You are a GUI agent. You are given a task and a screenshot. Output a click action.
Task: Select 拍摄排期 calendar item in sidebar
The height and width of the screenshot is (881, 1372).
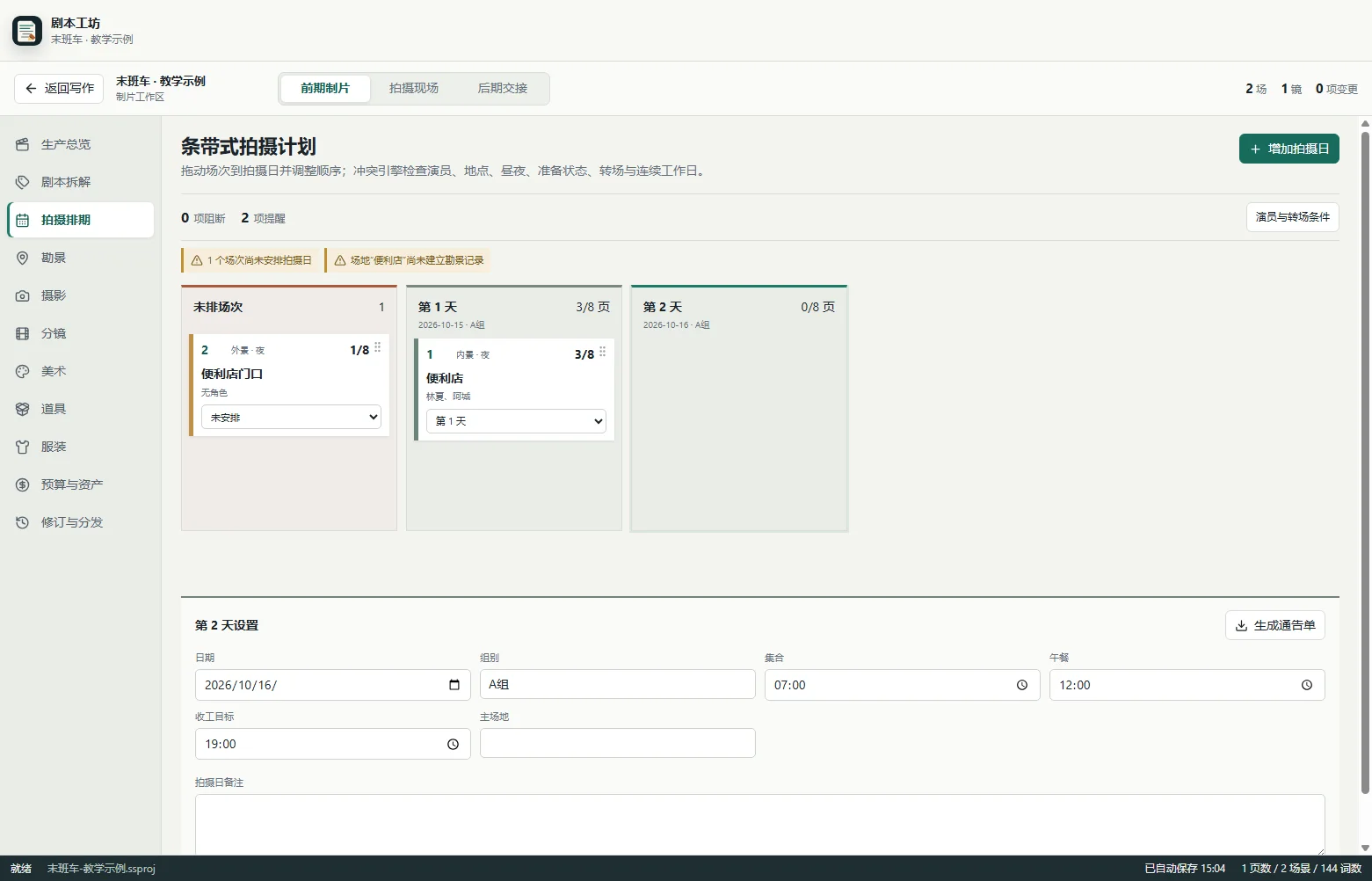81,220
